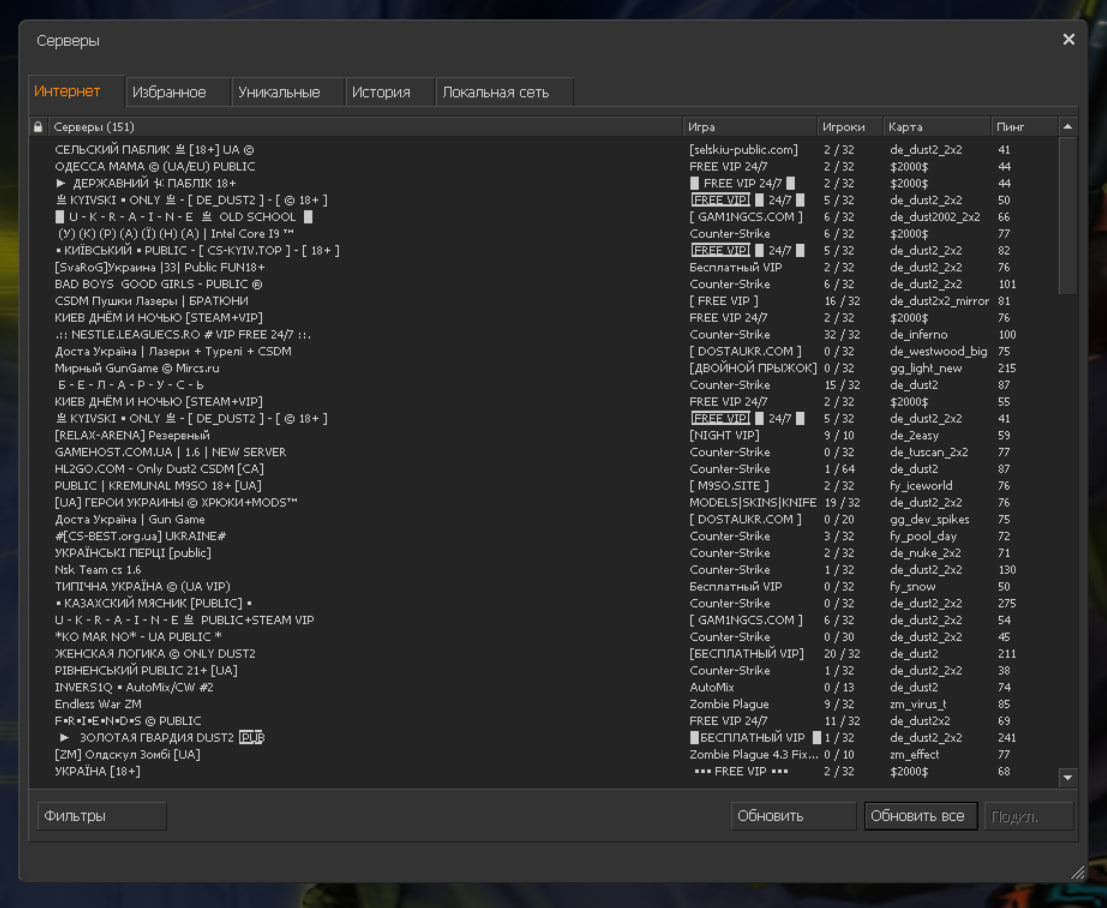1107x908 pixels.
Task: Switch to the Избранное tab
Action: (x=169, y=92)
